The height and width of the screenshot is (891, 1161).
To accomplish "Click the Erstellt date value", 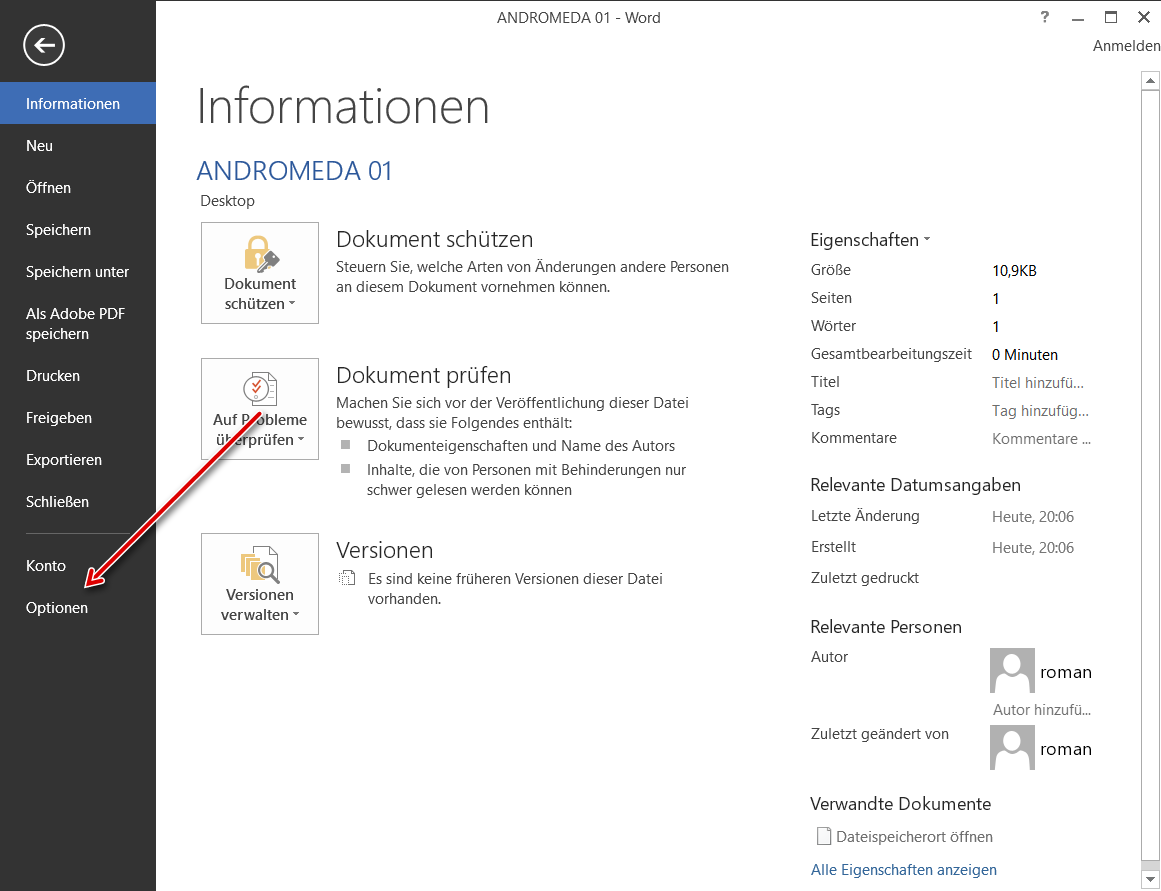I will pyautogui.click(x=1033, y=548).
